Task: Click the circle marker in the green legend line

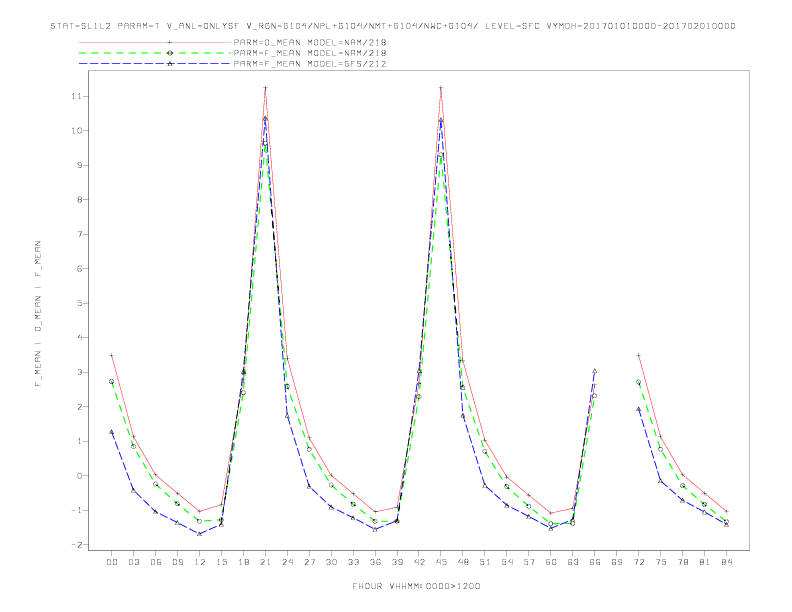Action: click(170, 53)
